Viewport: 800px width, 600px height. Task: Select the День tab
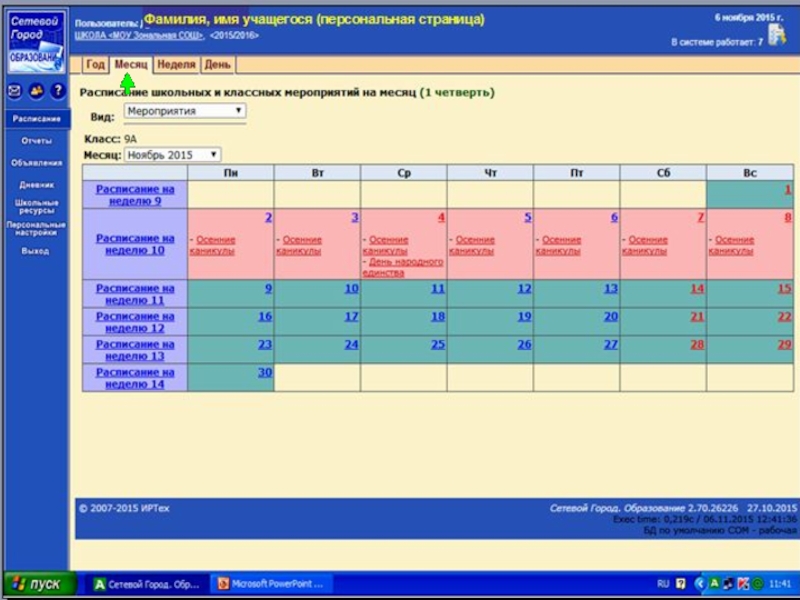pos(217,64)
